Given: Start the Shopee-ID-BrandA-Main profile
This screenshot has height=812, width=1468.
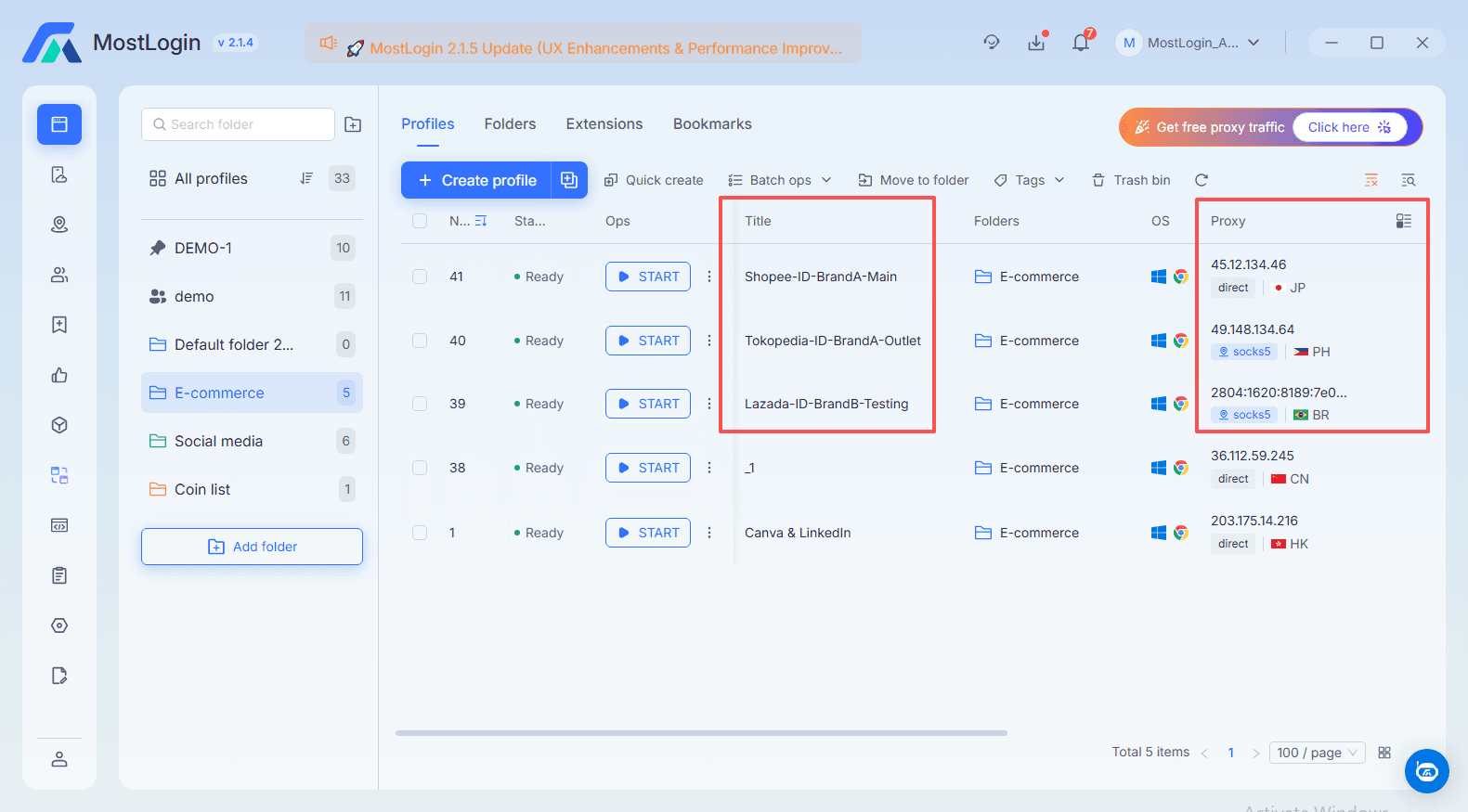Looking at the screenshot, I should click(648, 277).
